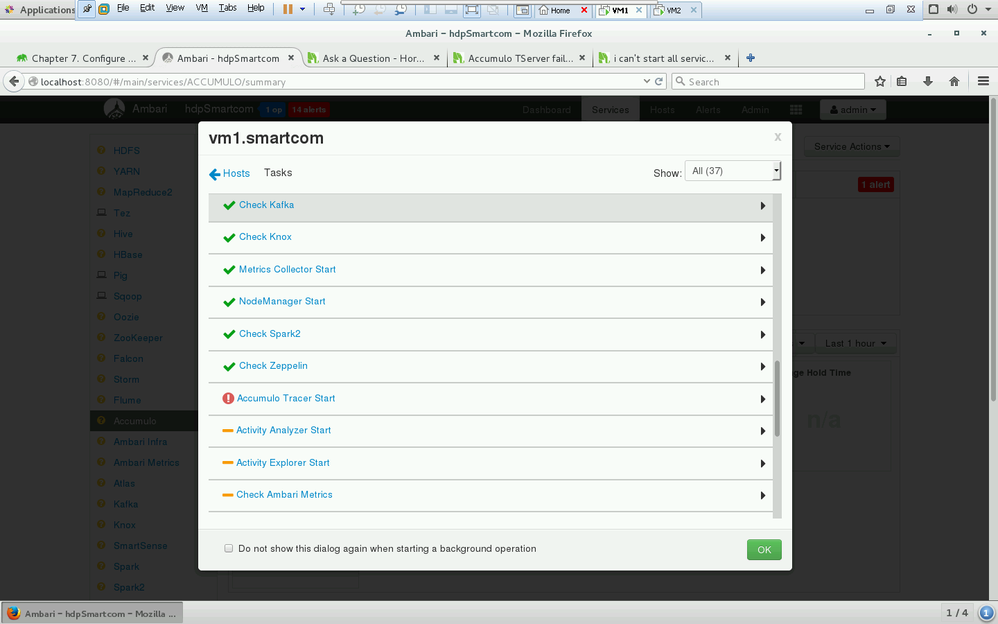The image size is (998, 624).
Task: Toggle 'Do not show this dialog again' checkbox
Action: tap(228, 548)
